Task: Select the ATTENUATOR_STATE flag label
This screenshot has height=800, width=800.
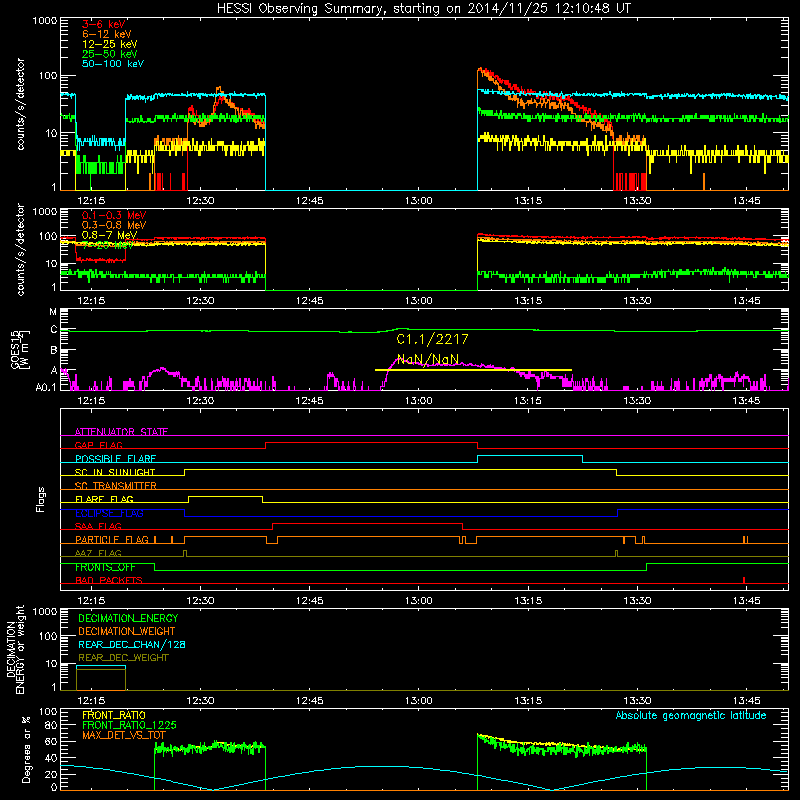Action: point(121,432)
